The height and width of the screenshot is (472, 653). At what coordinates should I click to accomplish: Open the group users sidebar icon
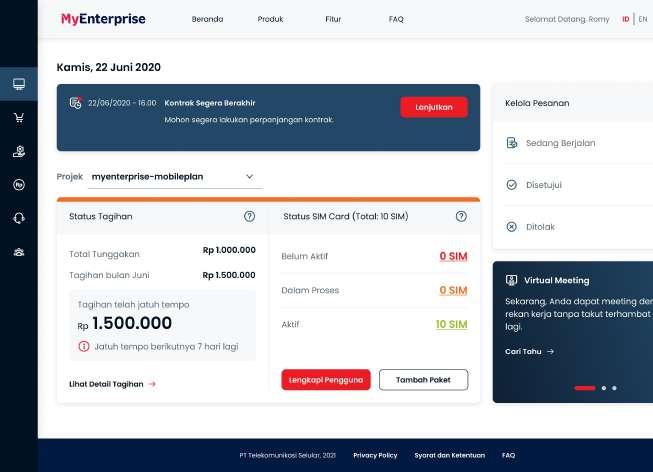click(19, 252)
